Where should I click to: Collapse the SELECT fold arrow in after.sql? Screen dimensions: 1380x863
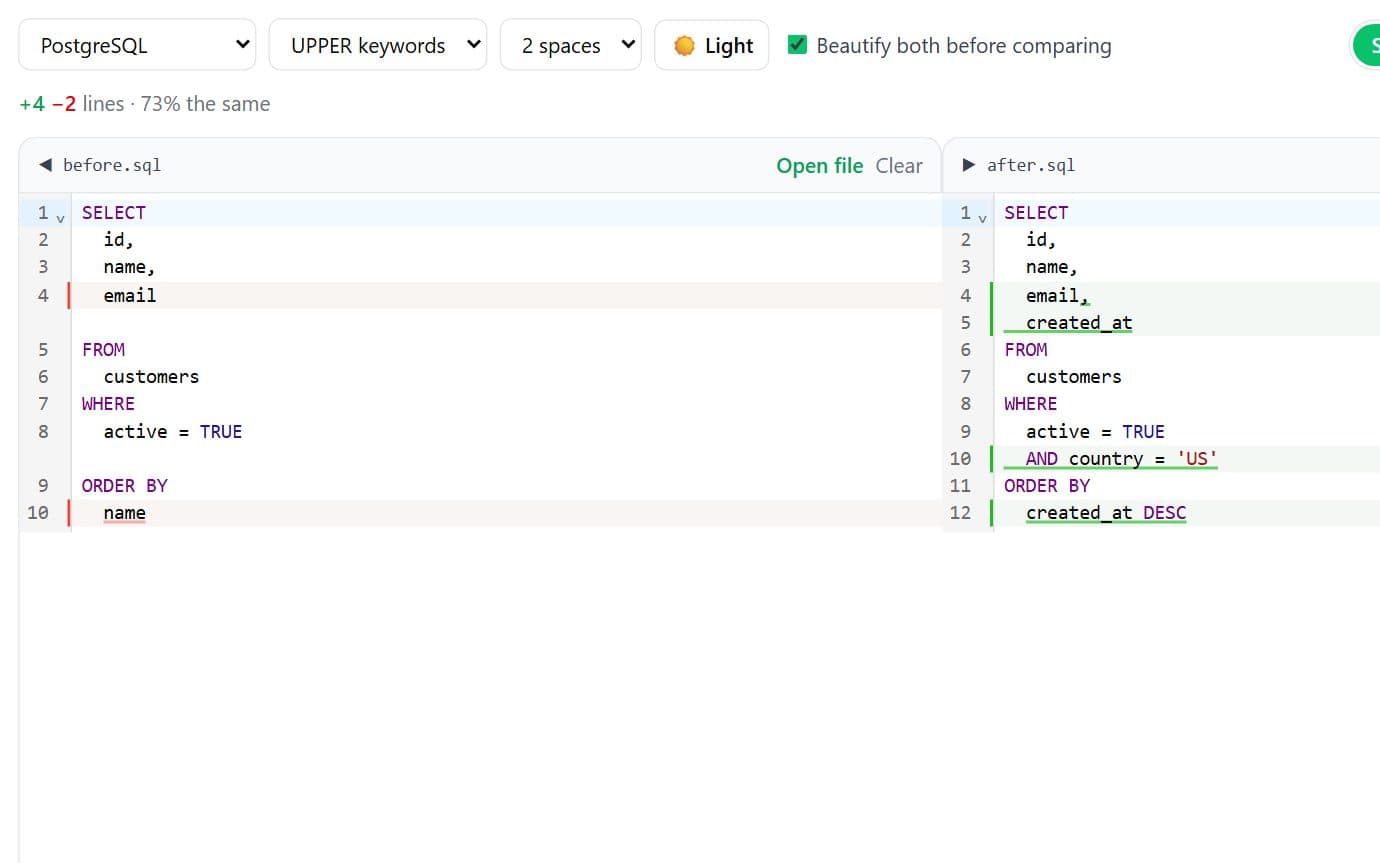coord(983,216)
